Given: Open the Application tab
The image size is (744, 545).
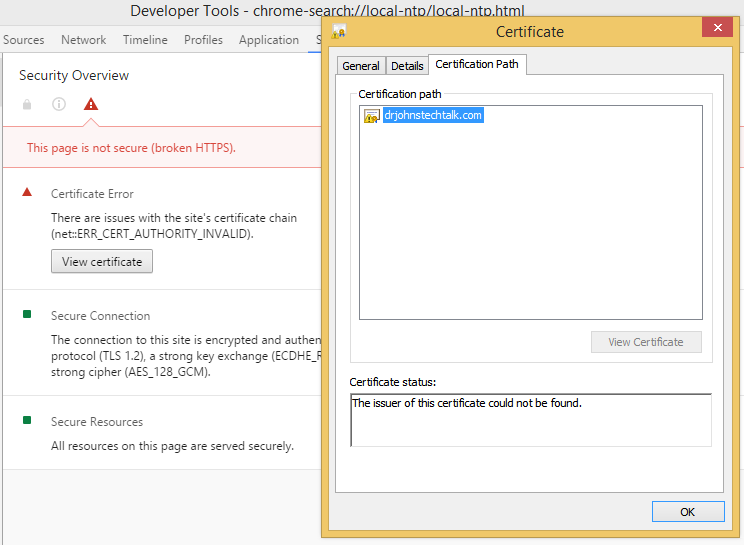Looking at the screenshot, I should coord(269,40).
